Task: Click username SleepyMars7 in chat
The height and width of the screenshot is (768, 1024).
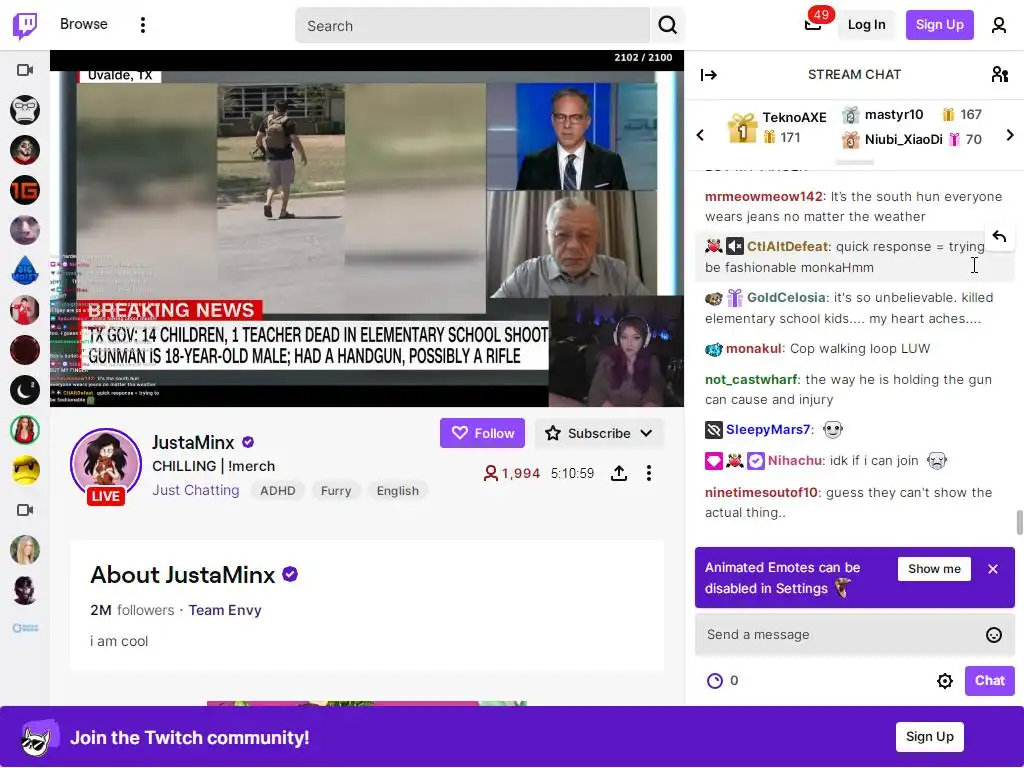Action: click(x=768, y=430)
